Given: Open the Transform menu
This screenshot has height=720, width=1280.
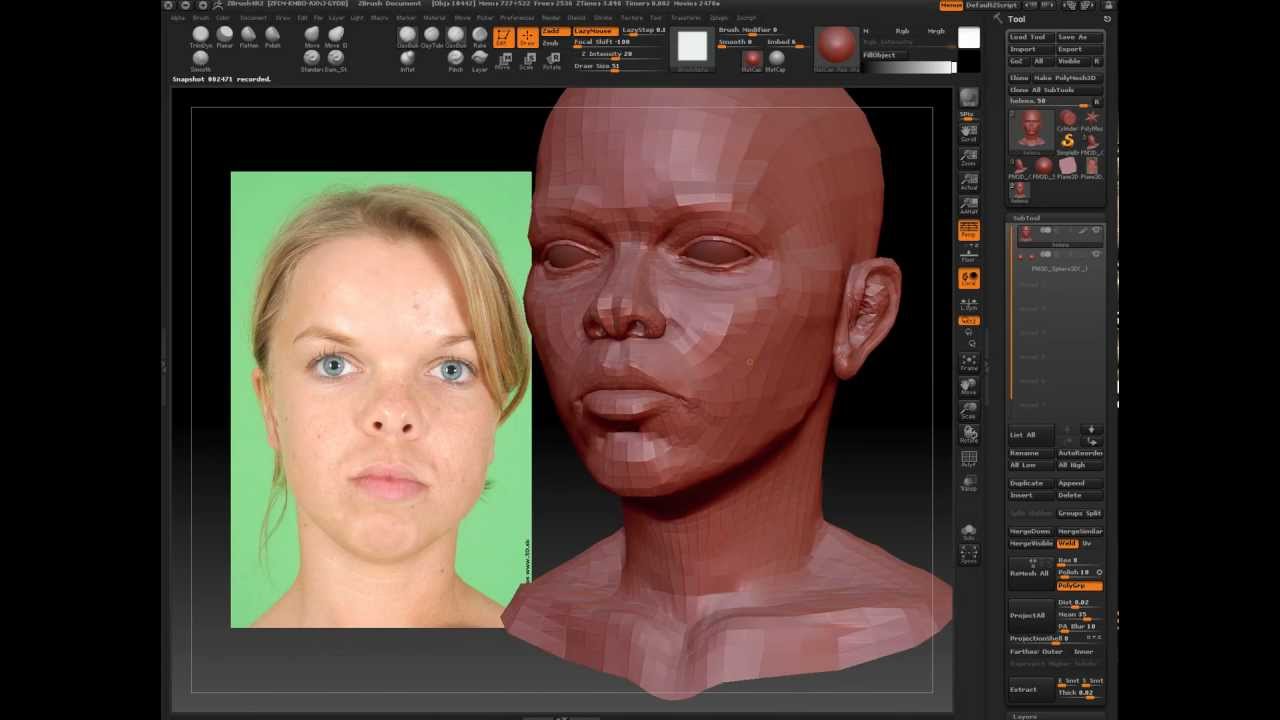Looking at the screenshot, I should 686,18.
